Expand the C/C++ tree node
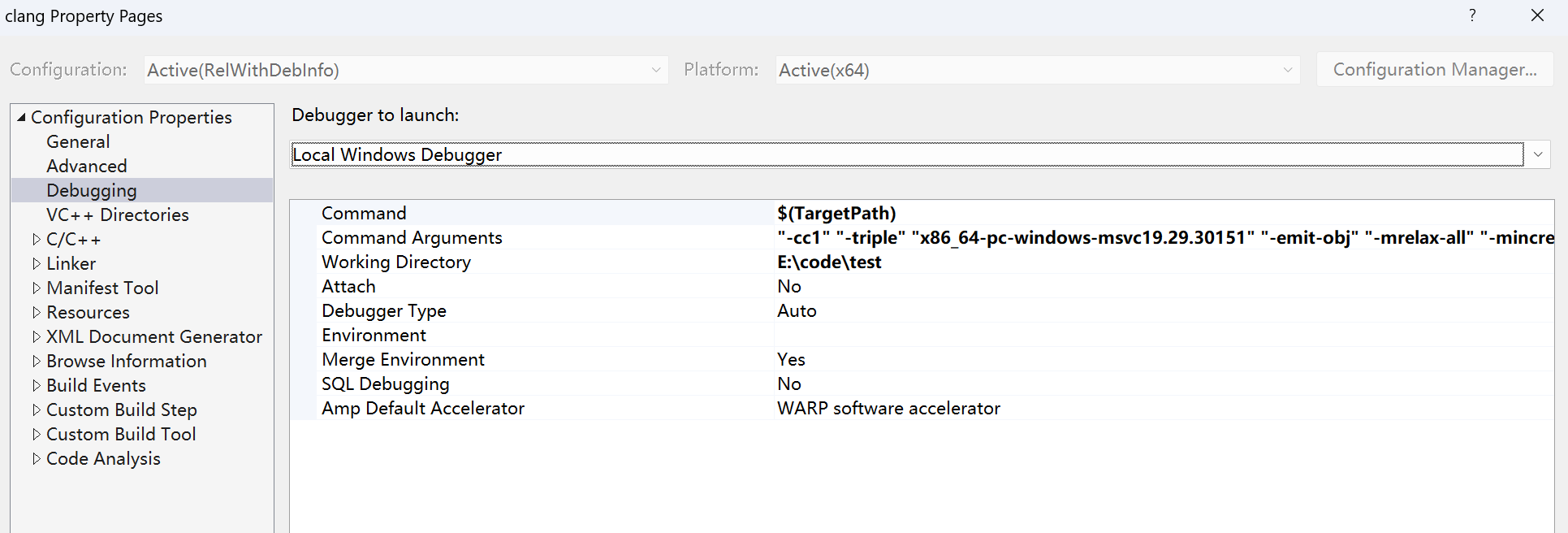The height and width of the screenshot is (533, 1568). 36,240
